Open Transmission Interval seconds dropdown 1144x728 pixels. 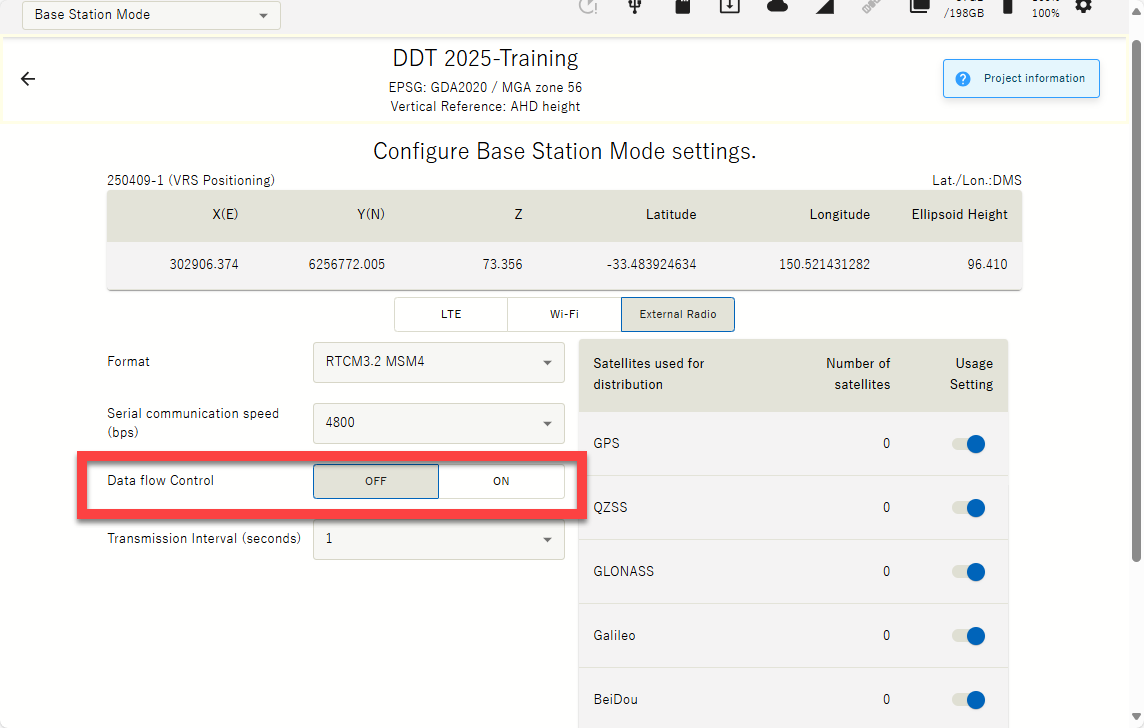tap(438, 539)
